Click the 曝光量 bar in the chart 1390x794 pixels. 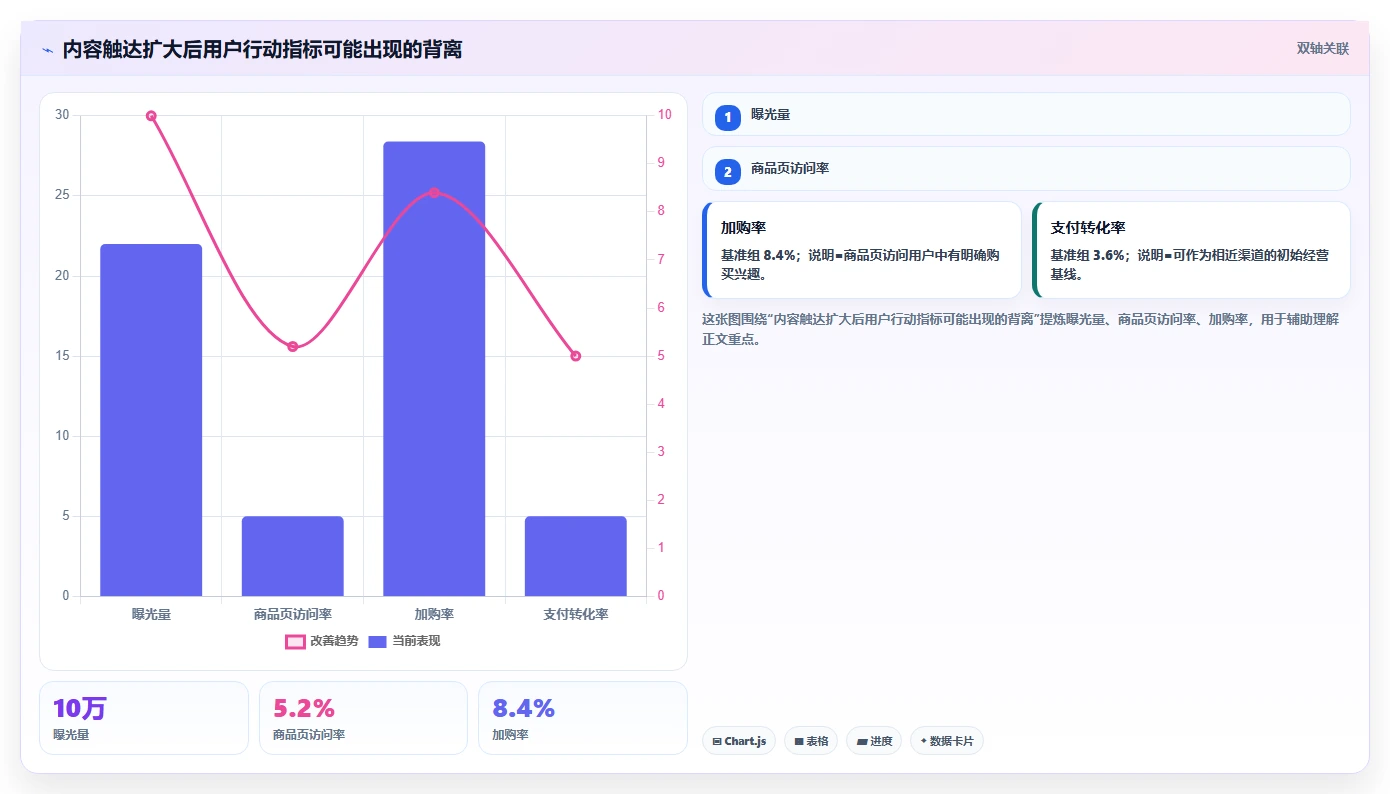coord(151,420)
